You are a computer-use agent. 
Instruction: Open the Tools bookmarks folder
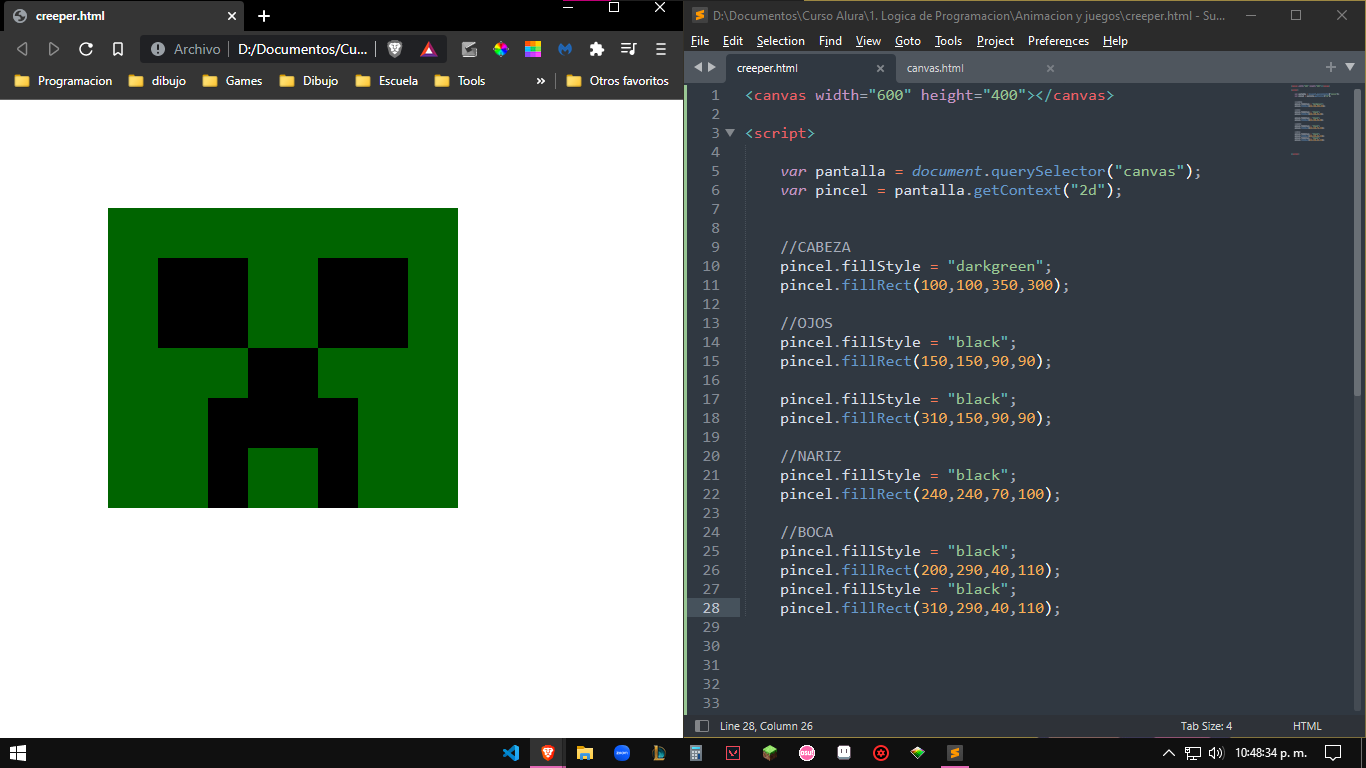(x=460, y=81)
